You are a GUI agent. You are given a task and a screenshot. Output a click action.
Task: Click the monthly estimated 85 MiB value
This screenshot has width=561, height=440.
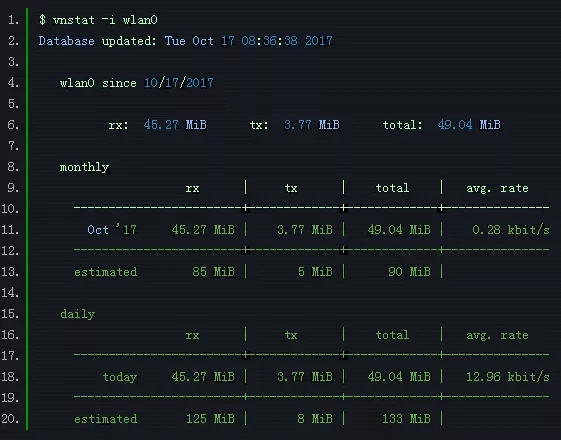point(214,272)
